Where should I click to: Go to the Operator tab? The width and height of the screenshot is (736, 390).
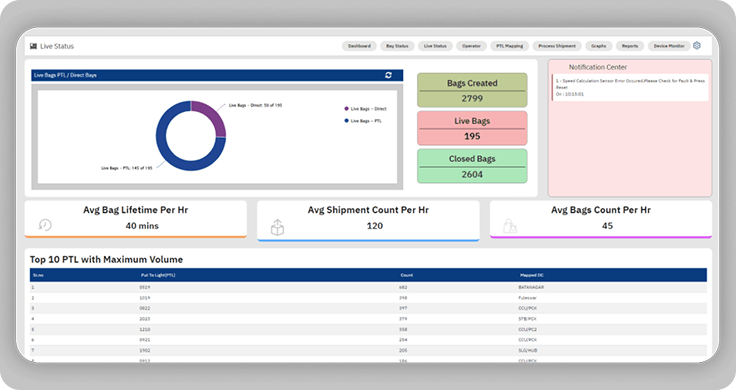point(471,46)
